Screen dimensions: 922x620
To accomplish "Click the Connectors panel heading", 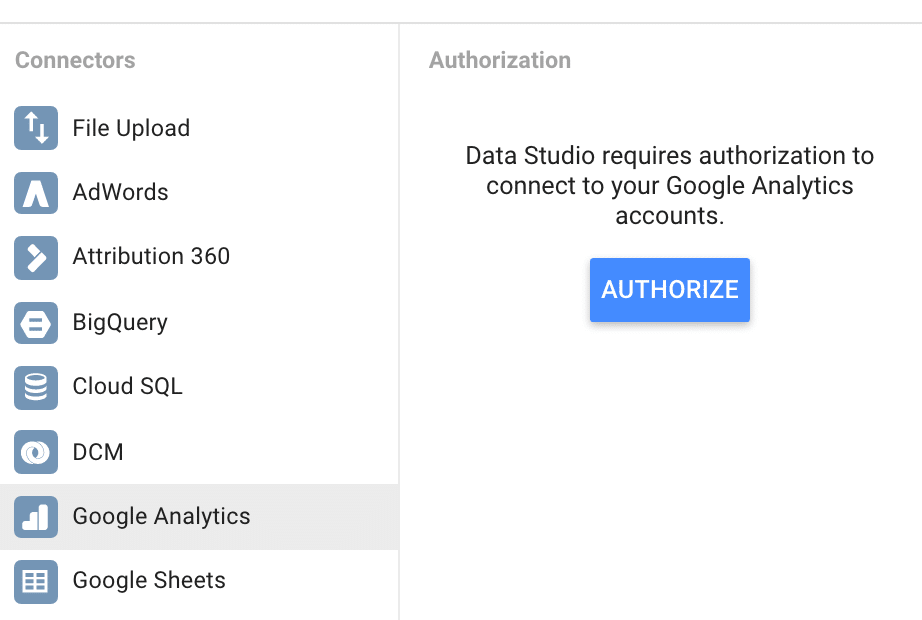I will pyautogui.click(x=75, y=60).
